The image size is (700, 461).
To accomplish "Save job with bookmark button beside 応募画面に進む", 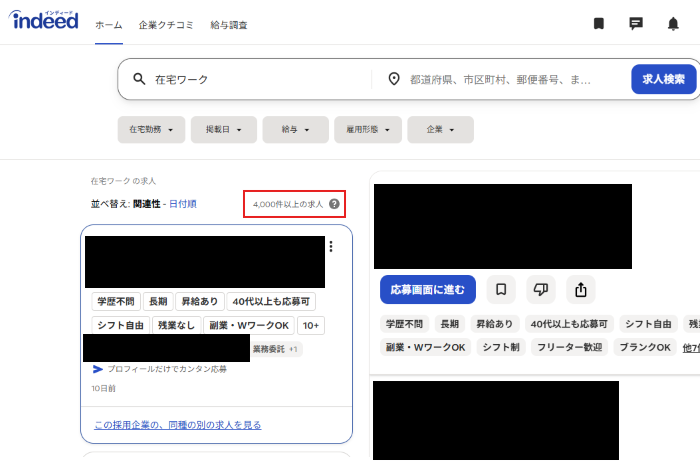I will click(501, 290).
